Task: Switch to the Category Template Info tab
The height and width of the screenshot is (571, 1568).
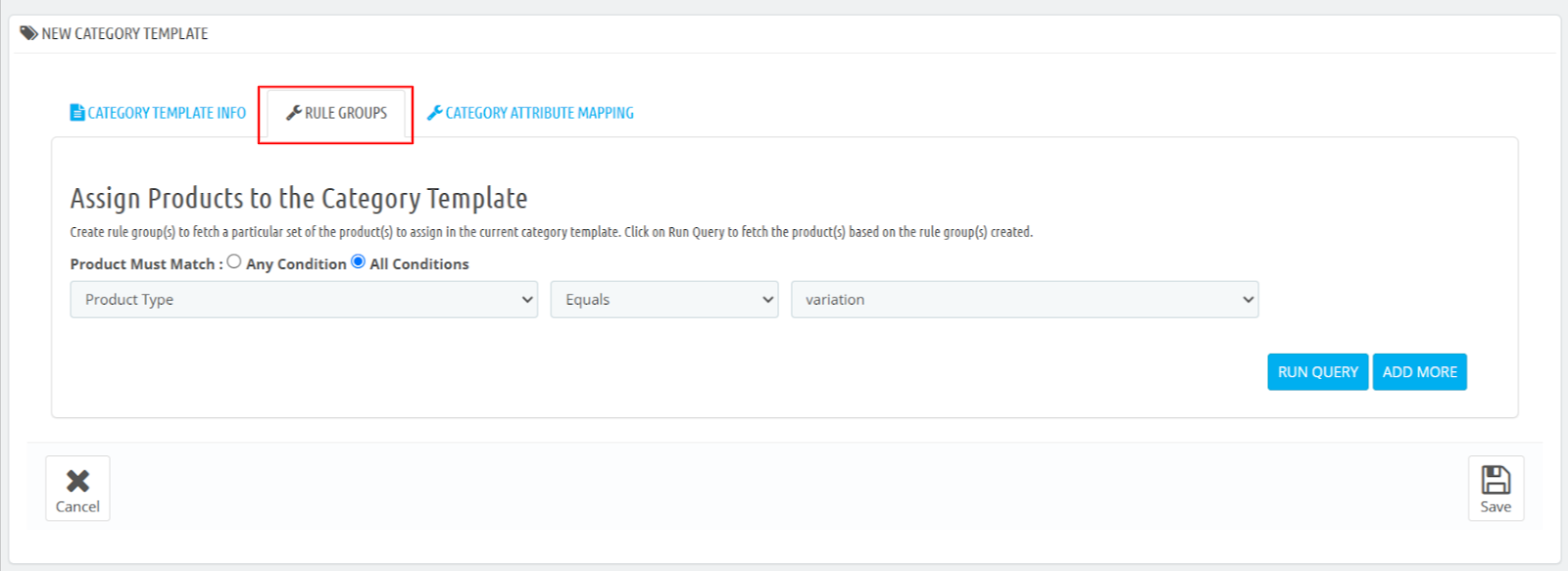Action: click(x=166, y=114)
